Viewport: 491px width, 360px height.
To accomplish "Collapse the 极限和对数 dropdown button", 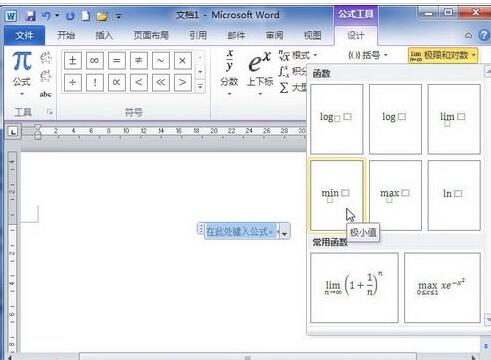I will (443, 55).
